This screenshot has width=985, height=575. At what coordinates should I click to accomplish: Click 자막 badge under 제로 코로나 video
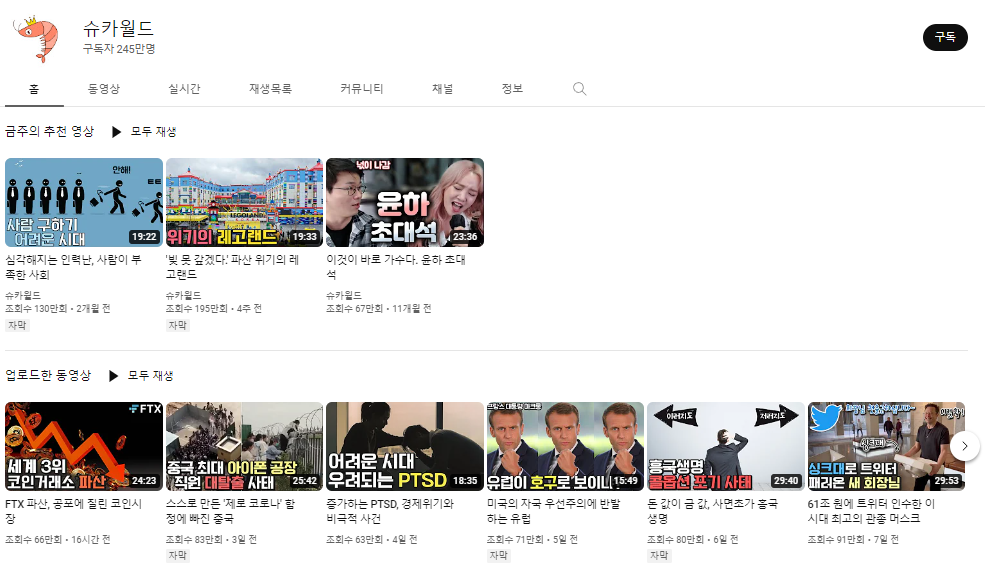pyautogui.click(x=178, y=556)
